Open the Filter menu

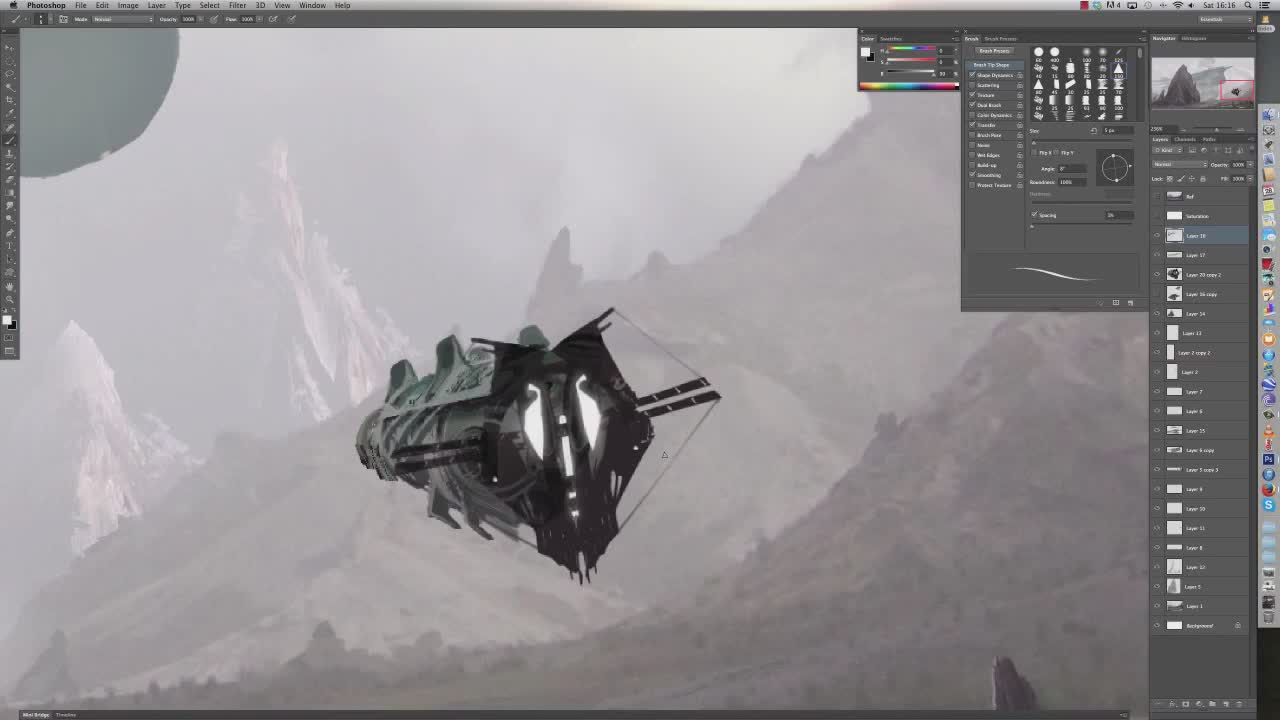pos(237,5)
